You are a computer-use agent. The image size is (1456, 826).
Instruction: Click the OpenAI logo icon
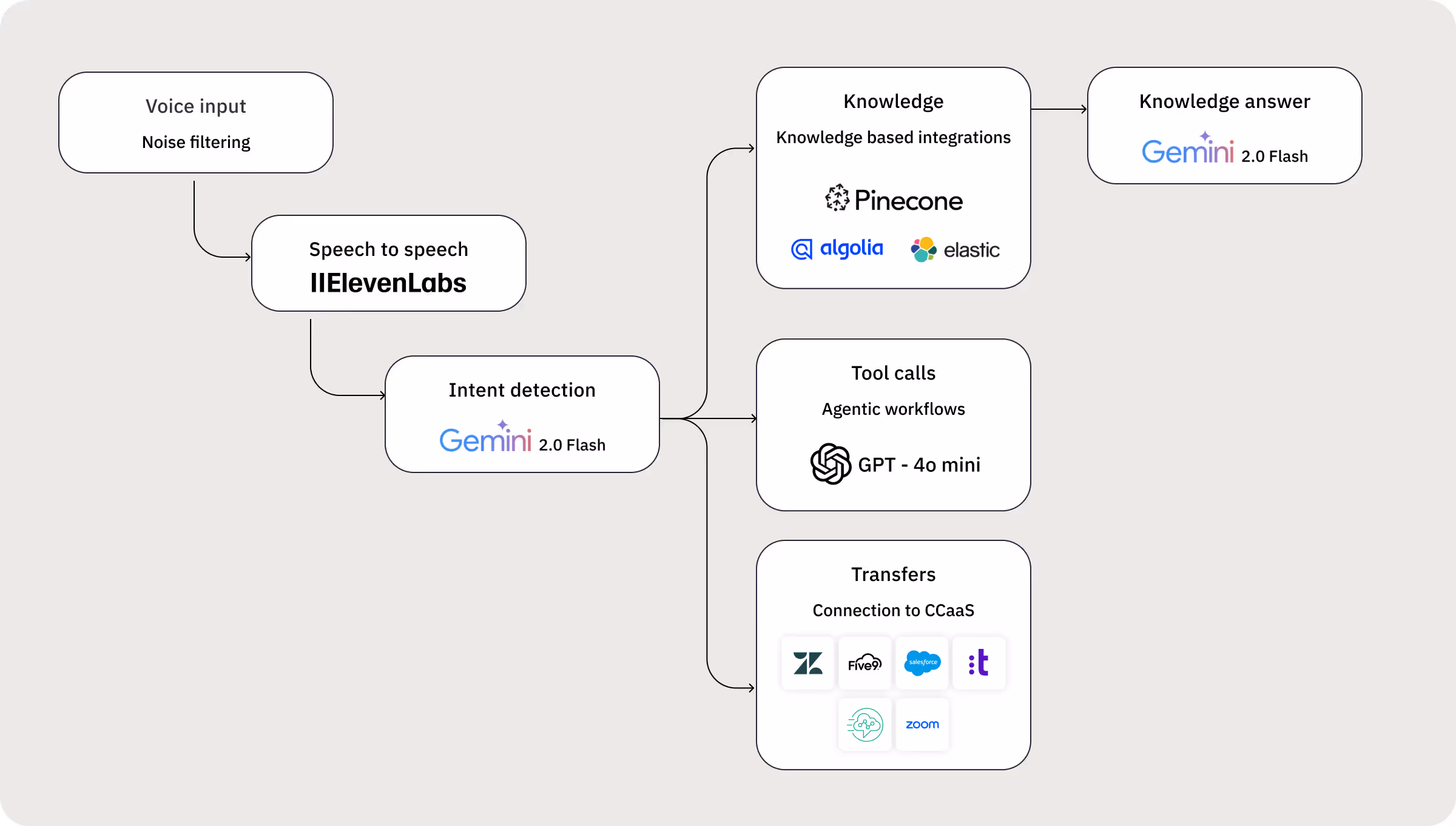click(831, 464)
